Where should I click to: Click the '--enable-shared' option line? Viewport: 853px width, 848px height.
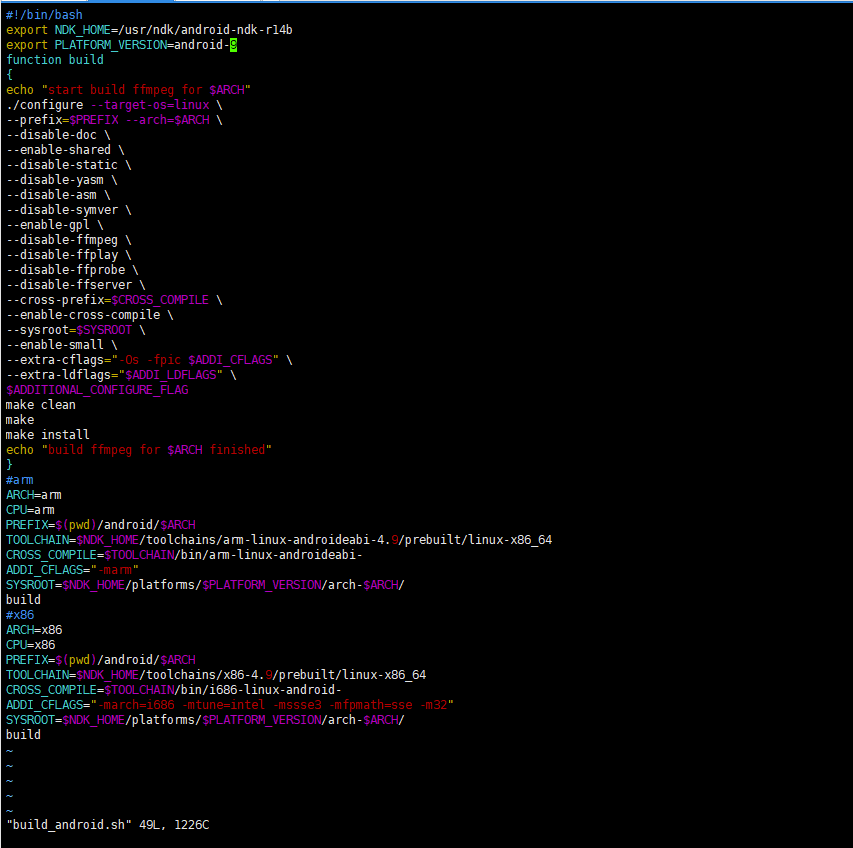click(65, 150)
